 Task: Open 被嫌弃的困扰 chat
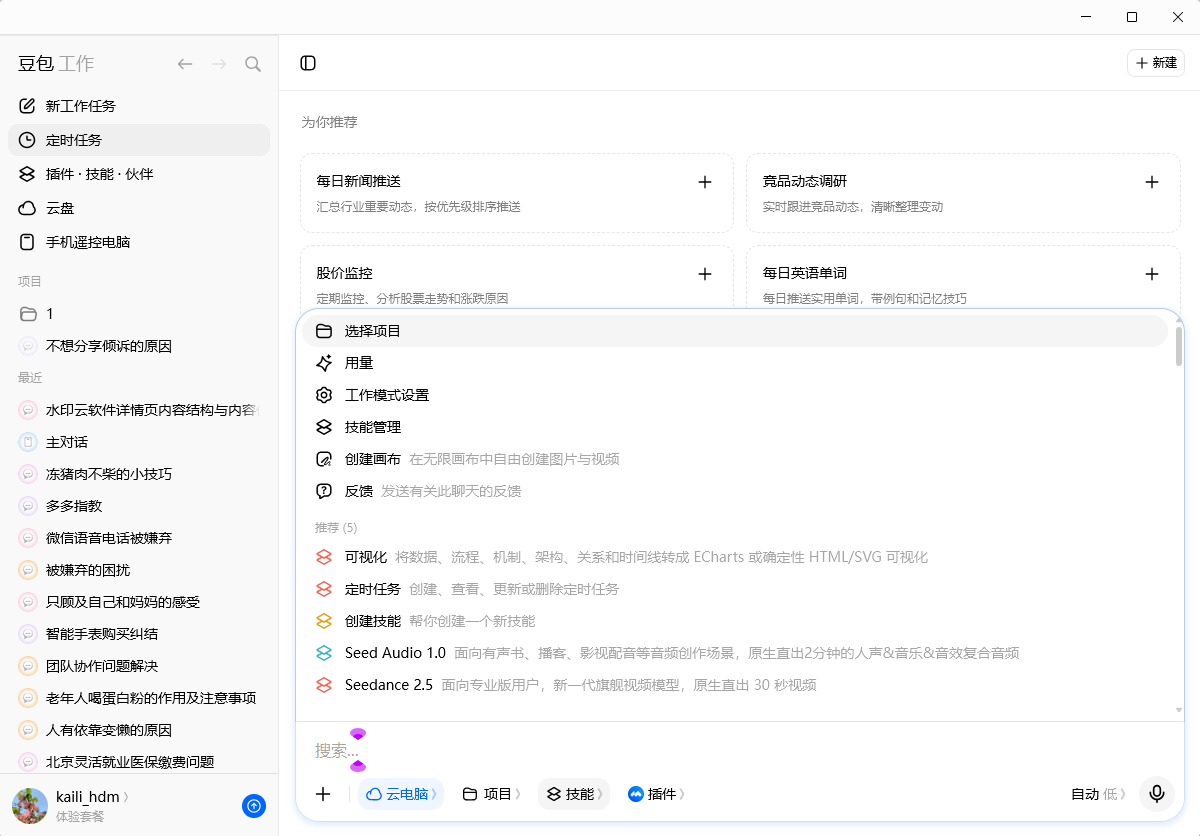pos(139,570)
